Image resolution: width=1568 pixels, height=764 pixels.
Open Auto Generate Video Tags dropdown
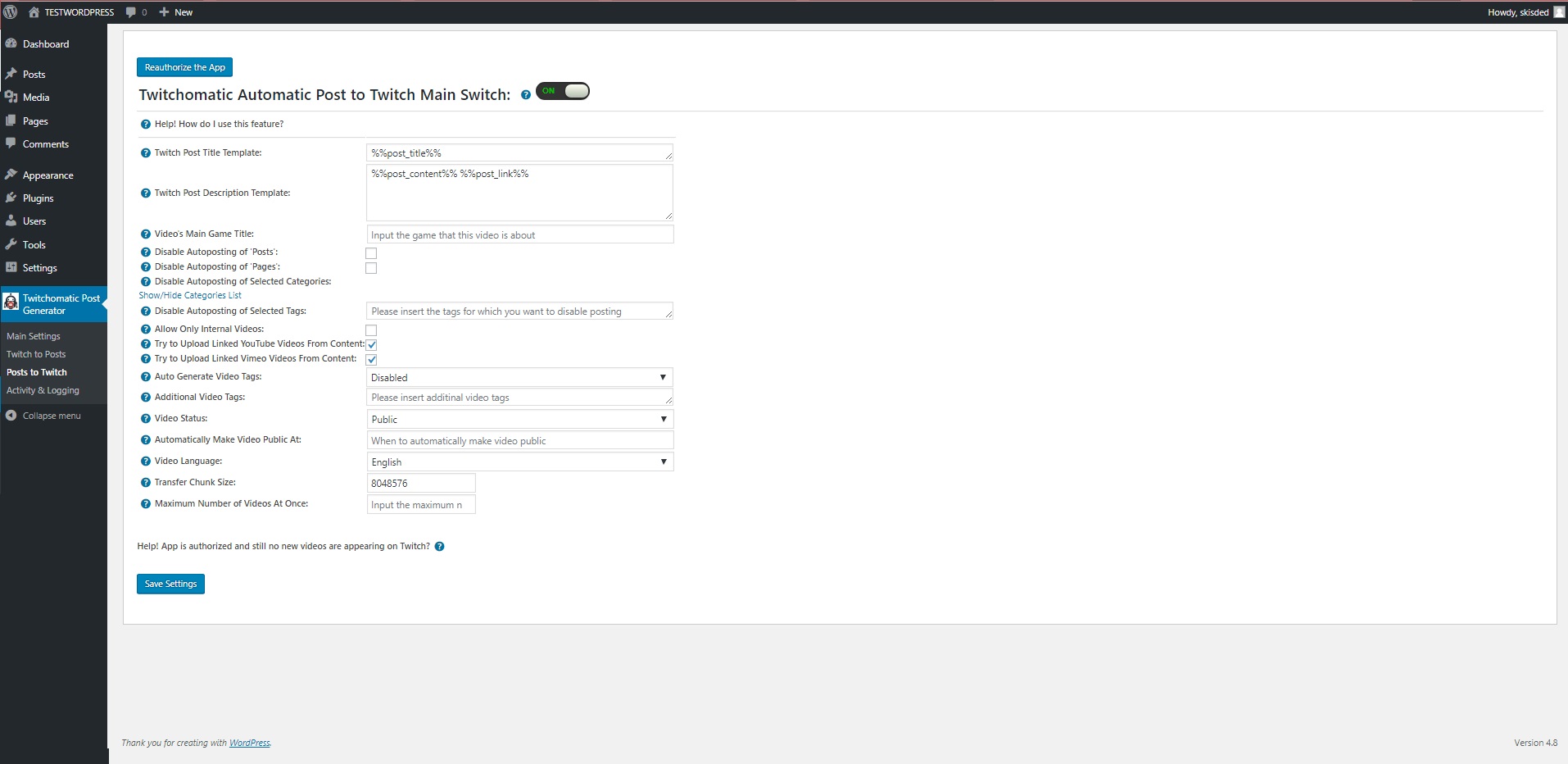point(520,377)
